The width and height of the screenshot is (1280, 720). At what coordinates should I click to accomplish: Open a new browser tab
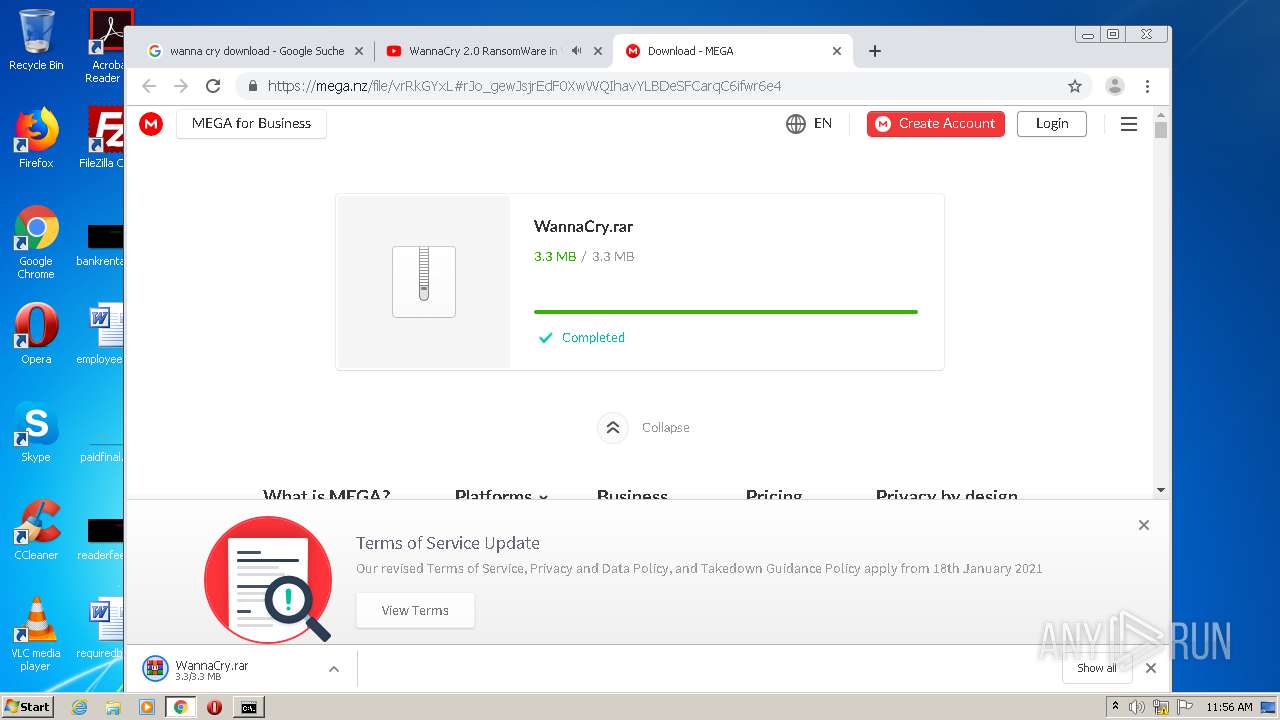pyautogui.click(x=875, y=51)
